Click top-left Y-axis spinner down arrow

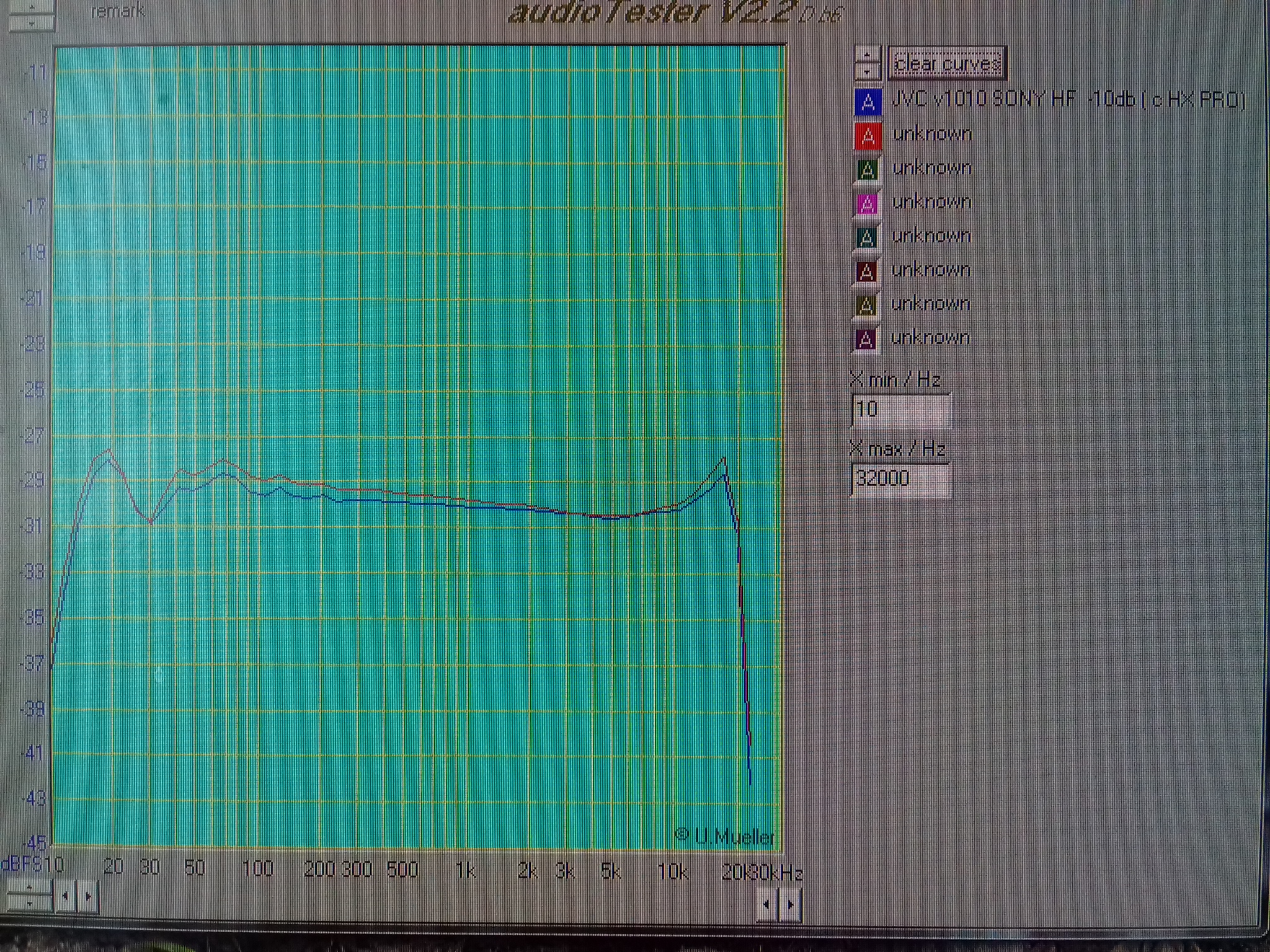point(31,24)
